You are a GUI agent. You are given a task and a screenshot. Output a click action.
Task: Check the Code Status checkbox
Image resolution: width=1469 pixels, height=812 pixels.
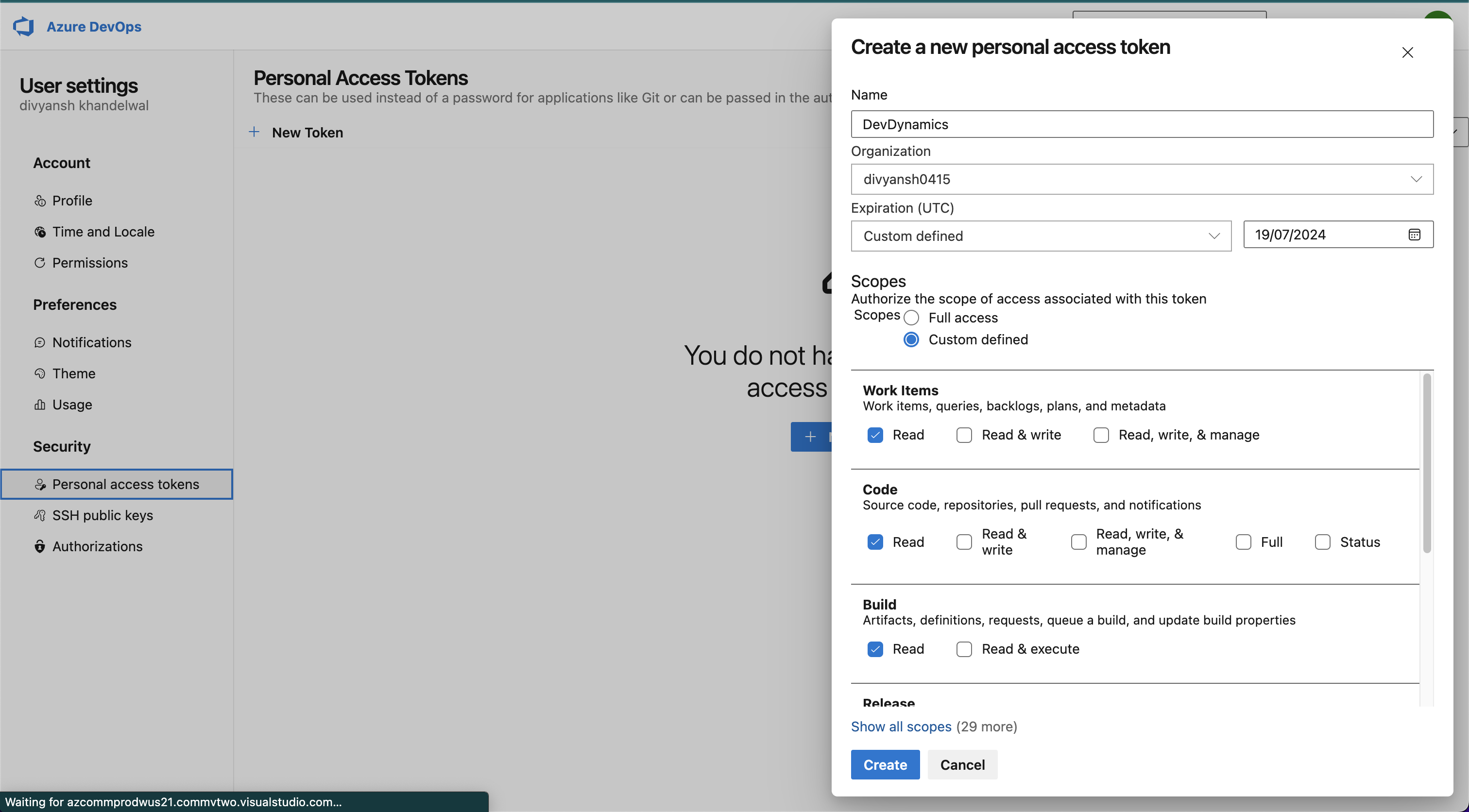pyautogui.click(x=1322, y=541)
